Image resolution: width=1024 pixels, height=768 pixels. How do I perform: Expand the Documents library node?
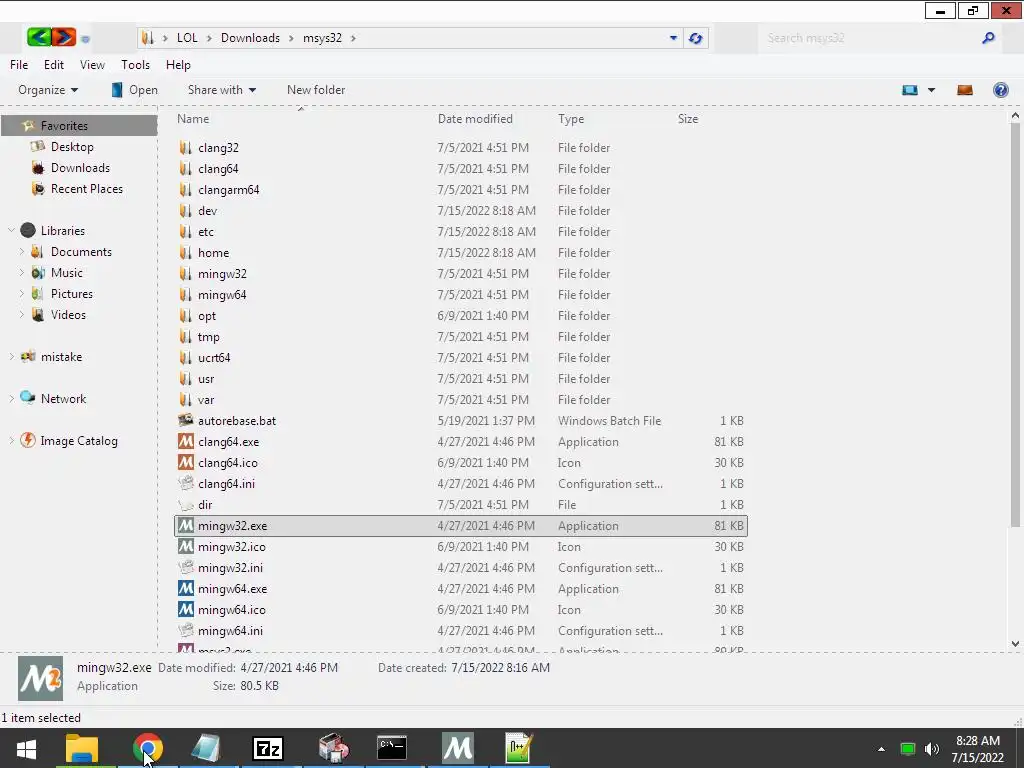coord(22,251)
